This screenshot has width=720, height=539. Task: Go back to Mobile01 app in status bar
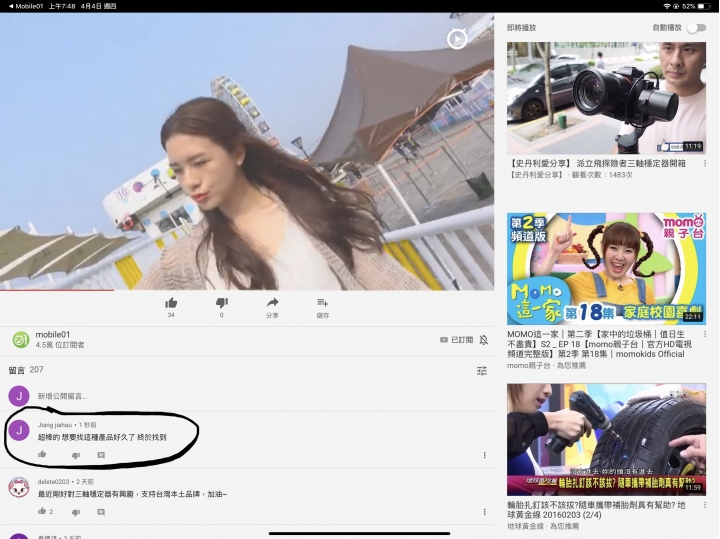pos(26,6)
